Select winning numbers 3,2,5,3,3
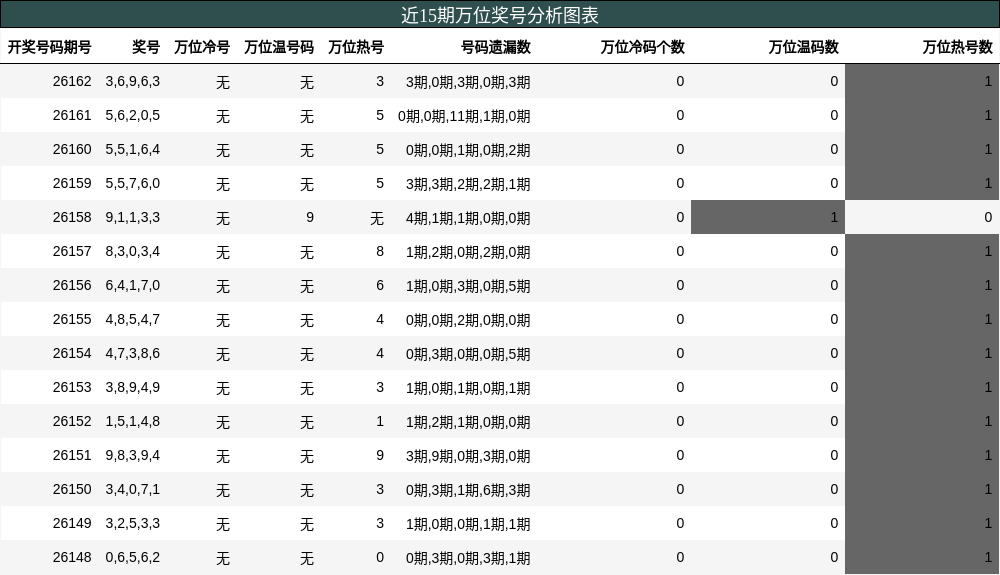 click(x=133, y=523)
